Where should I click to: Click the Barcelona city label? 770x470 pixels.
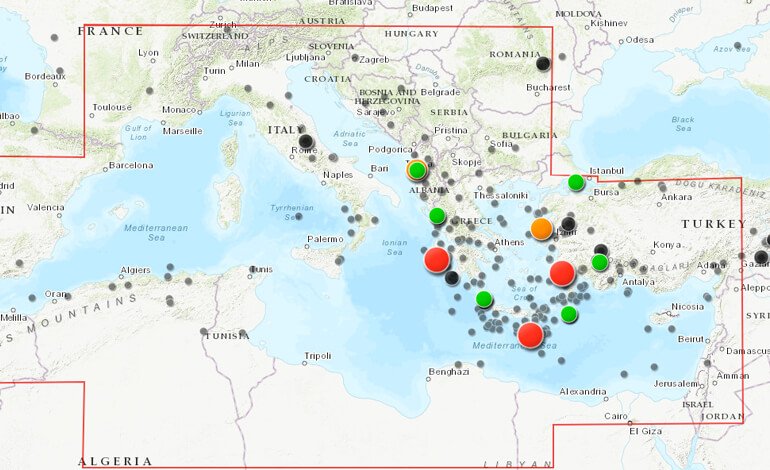click(x=131, y=165)
